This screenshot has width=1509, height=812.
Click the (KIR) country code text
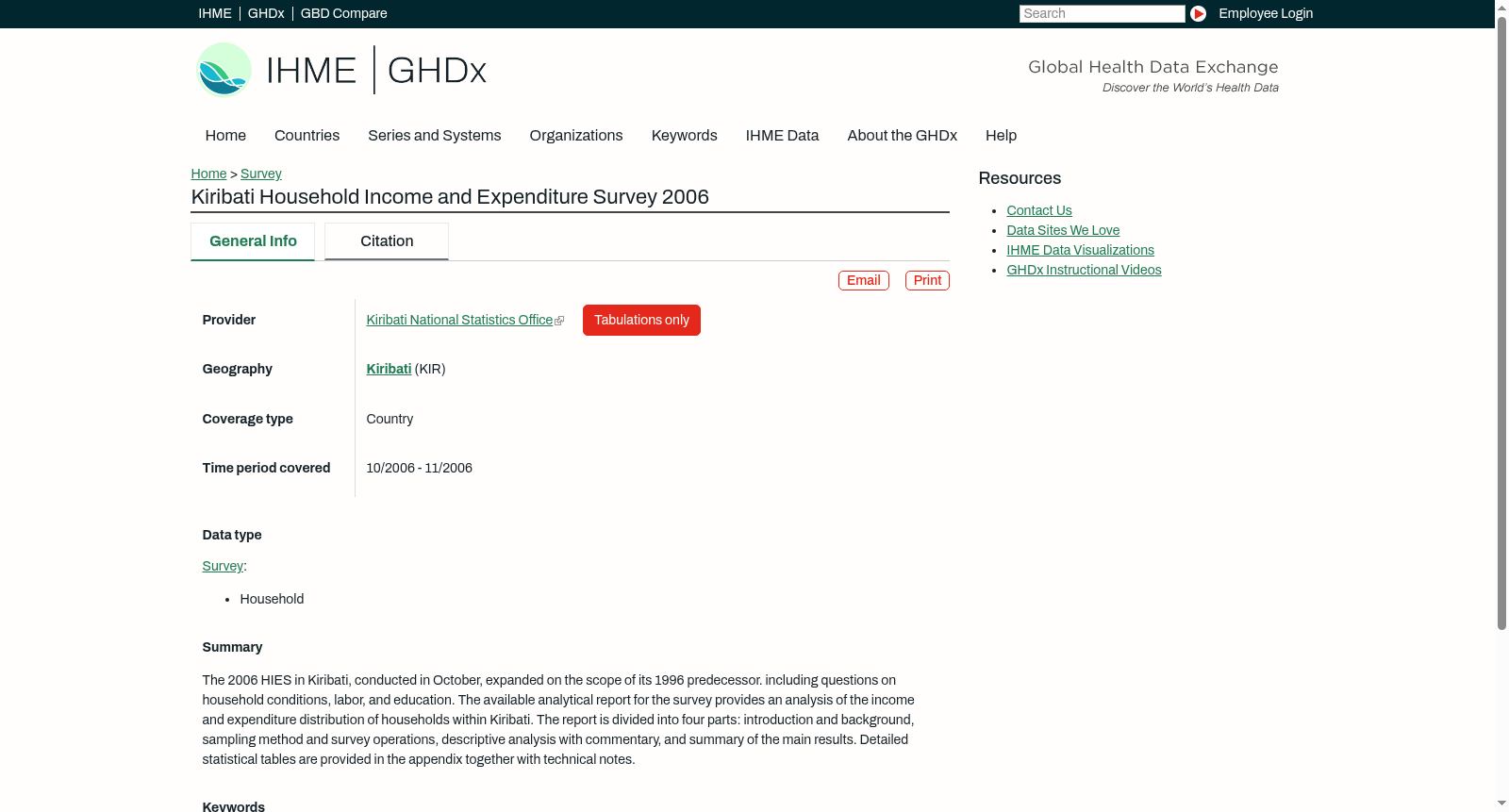430,369
